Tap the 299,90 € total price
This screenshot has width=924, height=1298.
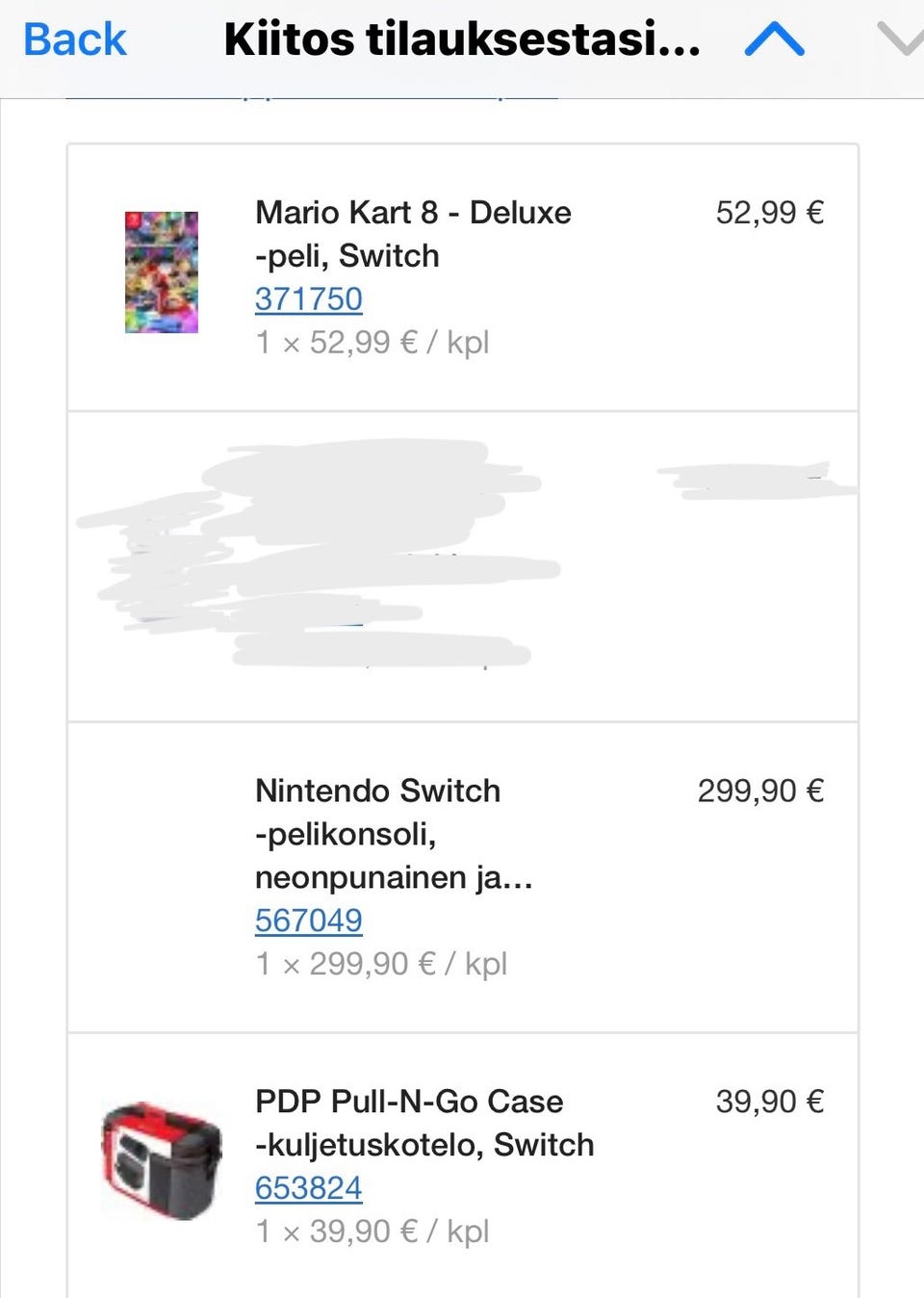point(760,792)
